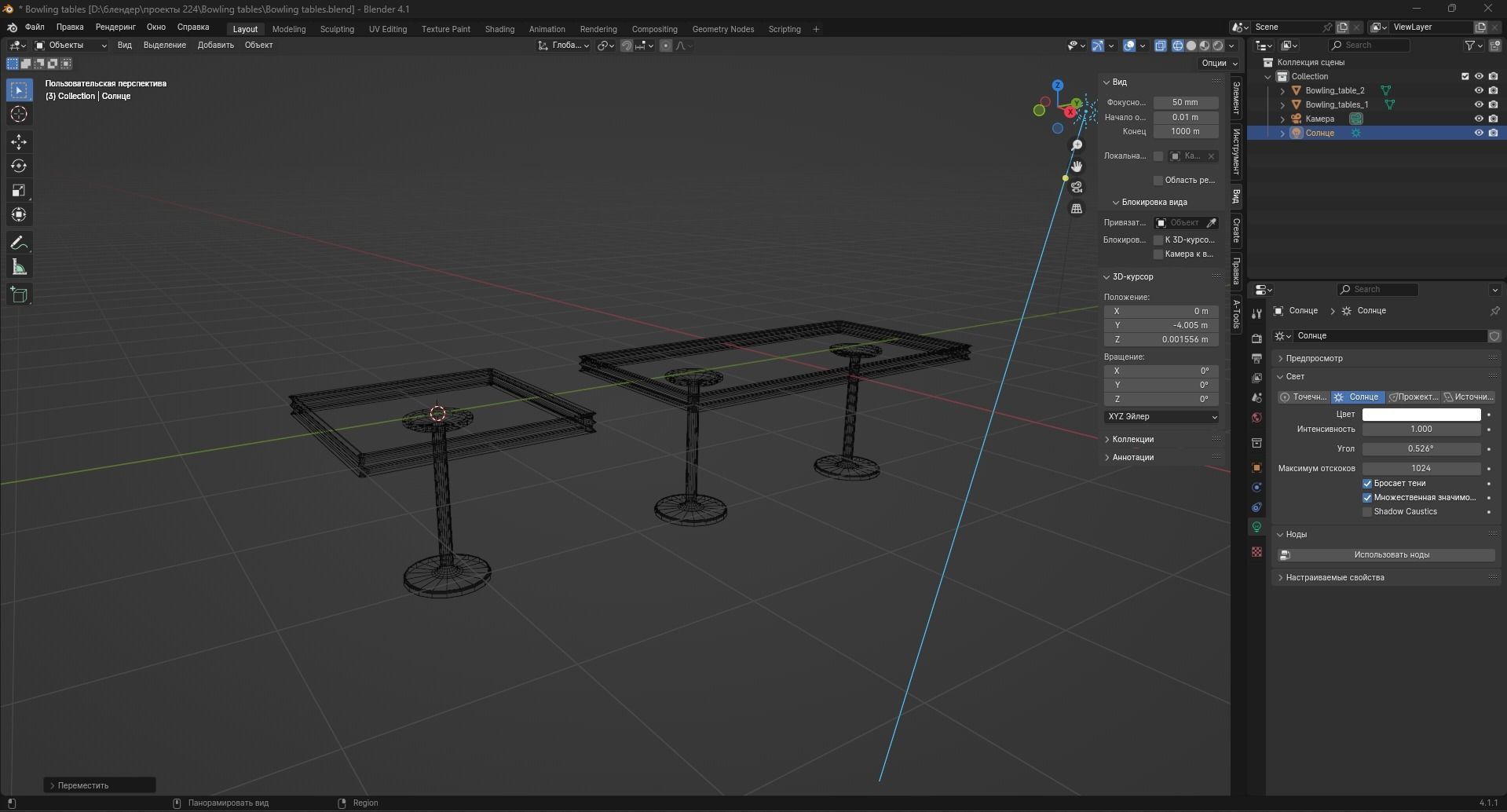Viewport: 1507px width, 812px height.
Task: Uncheck Collection exclude checkbox
Action: 1465,76
